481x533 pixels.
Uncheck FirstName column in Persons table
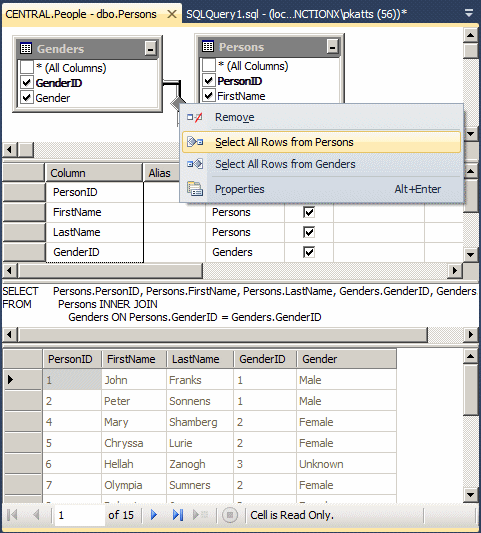tap(208, 96)
